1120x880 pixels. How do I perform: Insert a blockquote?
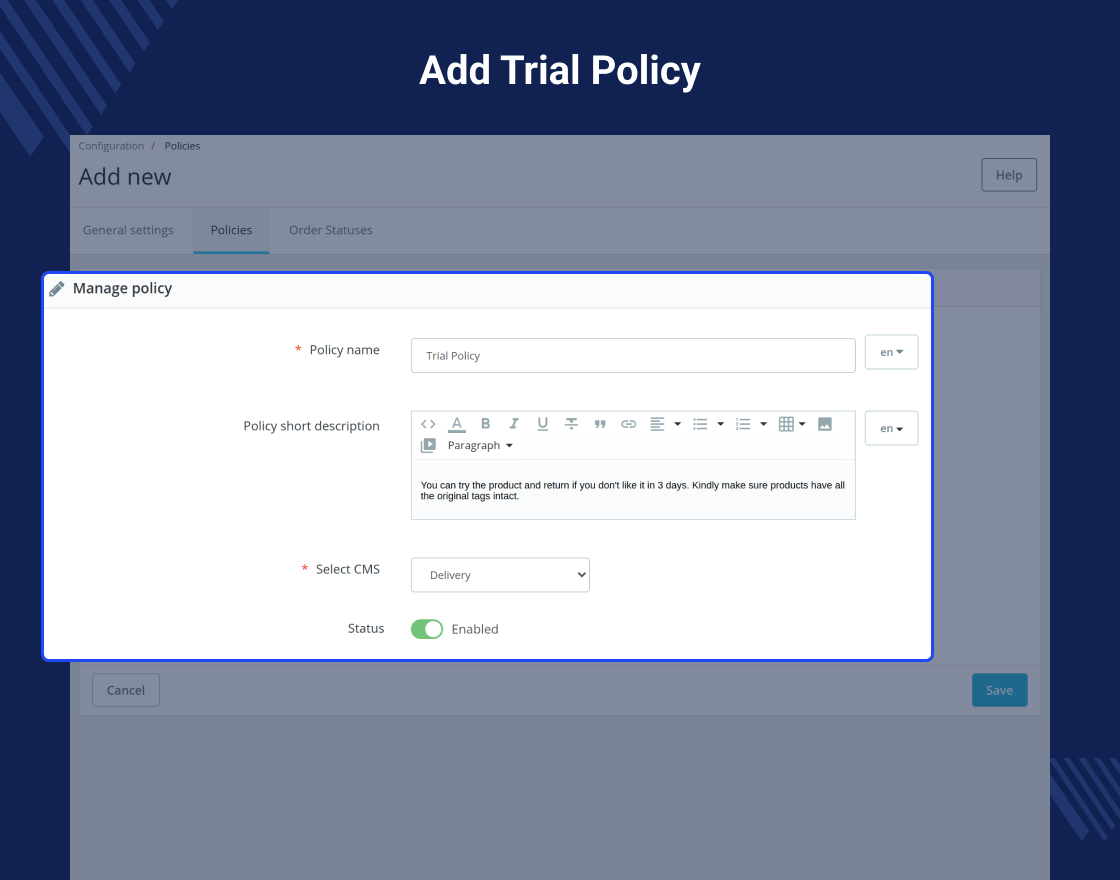click(x=600, y=424)
